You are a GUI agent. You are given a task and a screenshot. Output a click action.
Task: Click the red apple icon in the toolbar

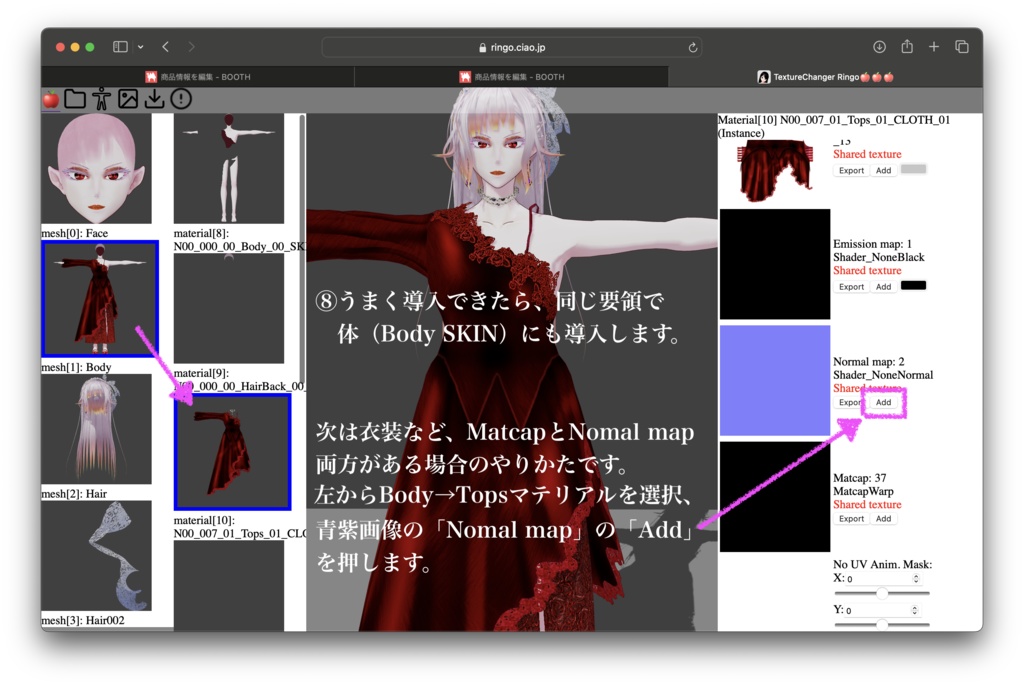point(50,100)
